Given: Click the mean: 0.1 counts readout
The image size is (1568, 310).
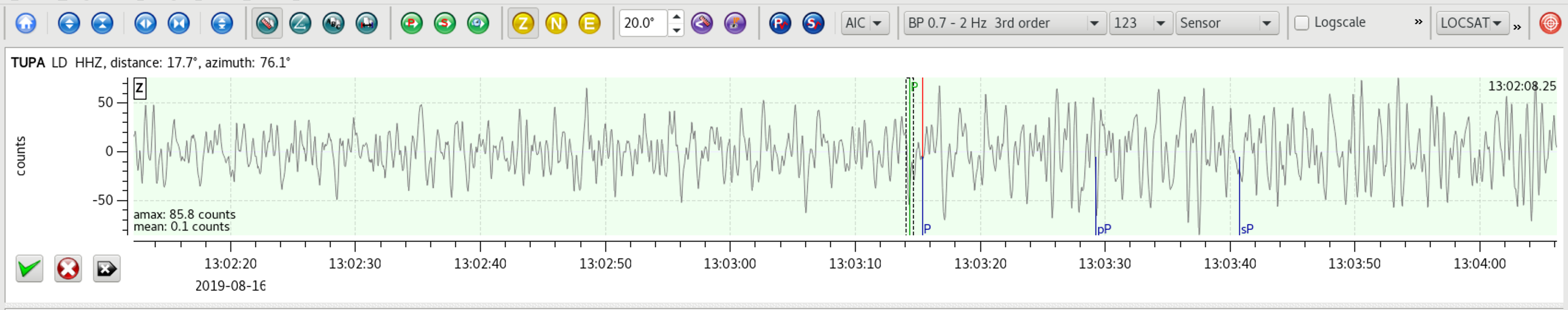Looking at the screenshot, I should click(x=182, y=227).
